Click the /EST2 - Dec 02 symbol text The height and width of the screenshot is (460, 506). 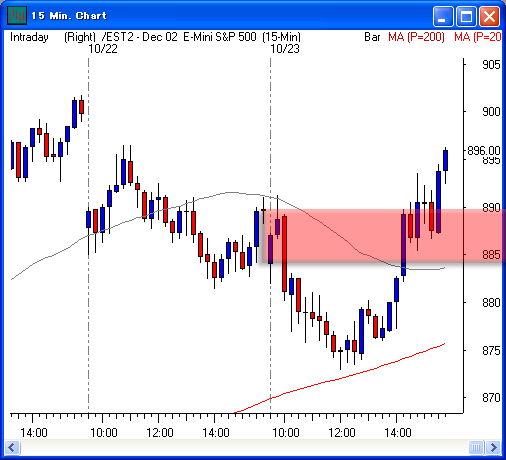click(x=140, y=37)
